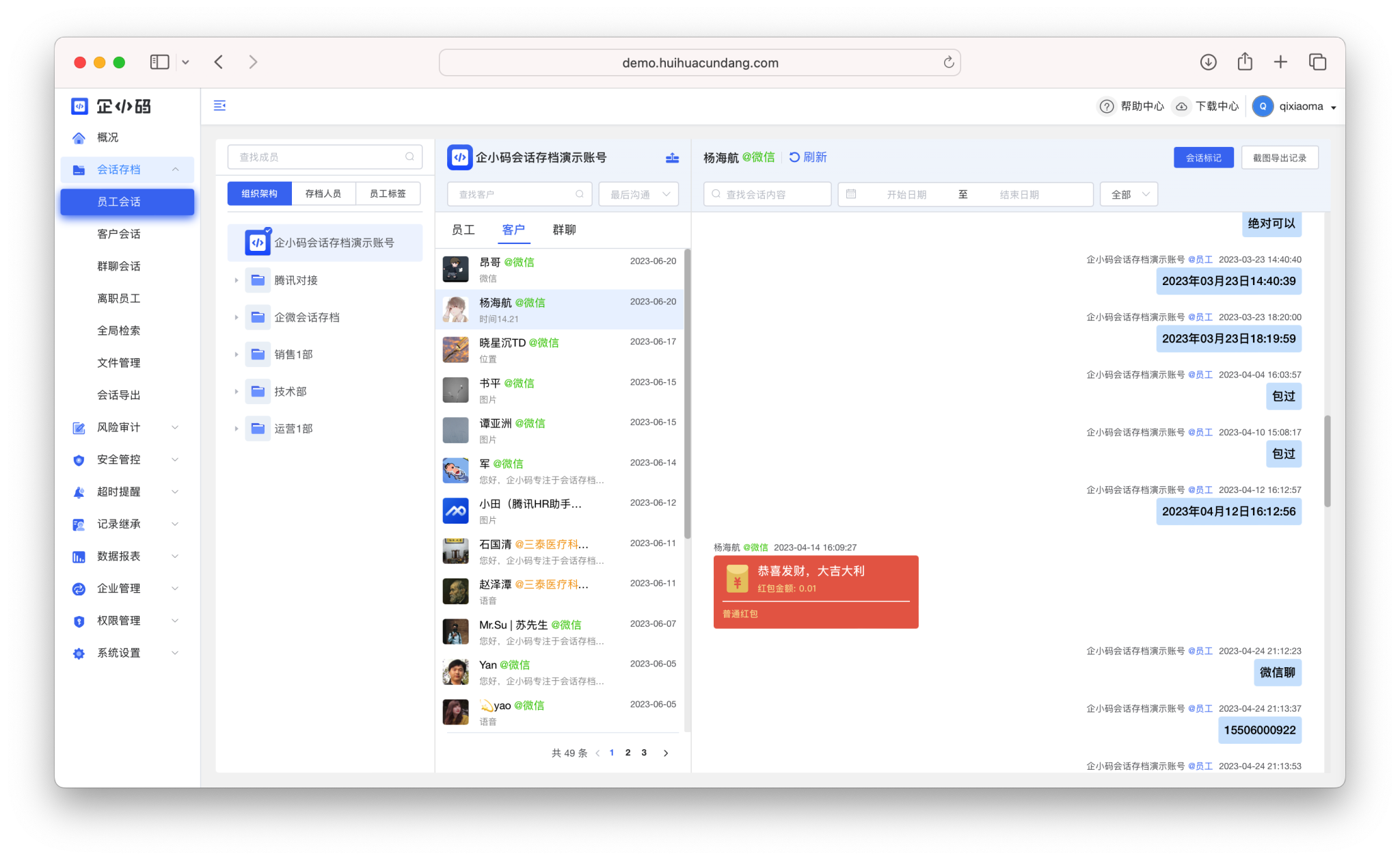Open 全局检索 in the sidebar
1400x860 pixels.
pyautogui.click(x=119, y=330)
